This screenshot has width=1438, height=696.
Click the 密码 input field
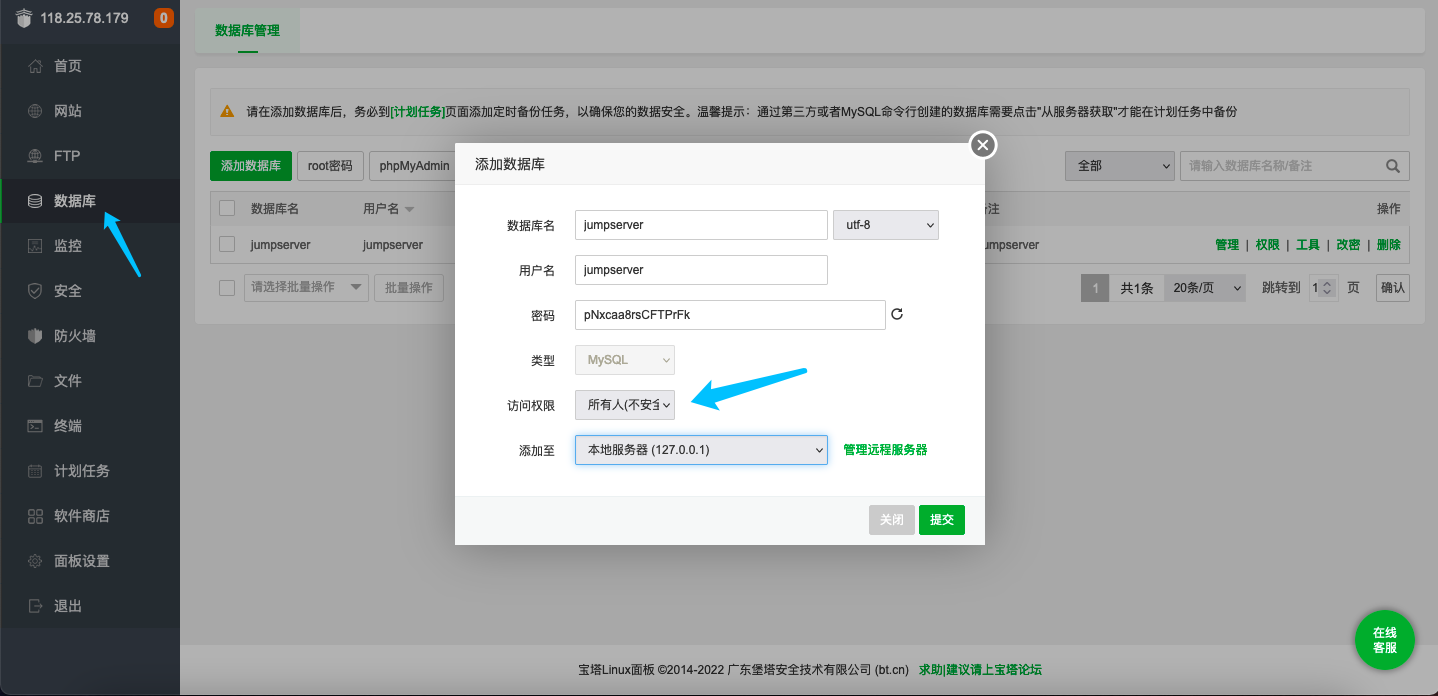(730, 315)
